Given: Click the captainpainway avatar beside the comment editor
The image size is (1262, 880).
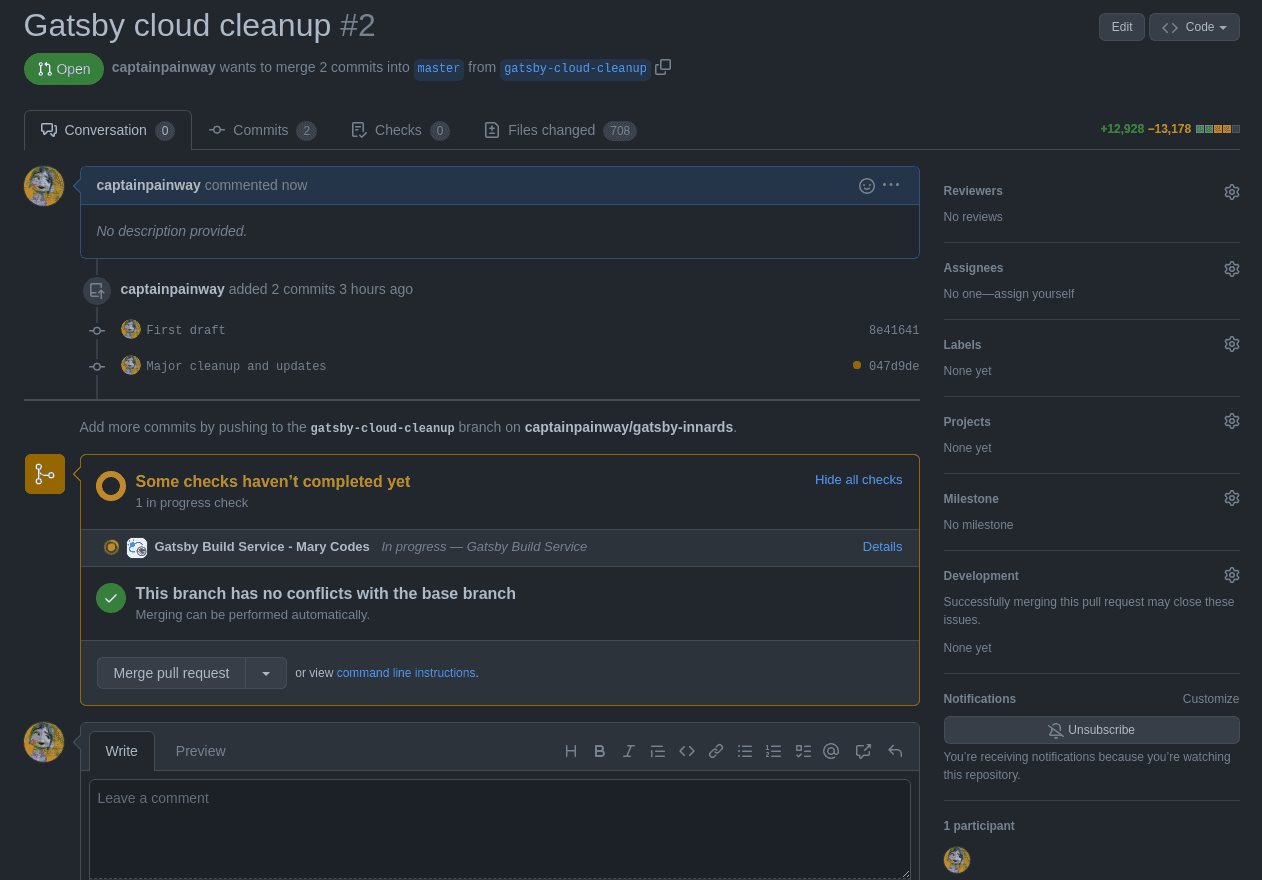Looking at the screenshot, I should pyautogui.click(x=44, y=742).
